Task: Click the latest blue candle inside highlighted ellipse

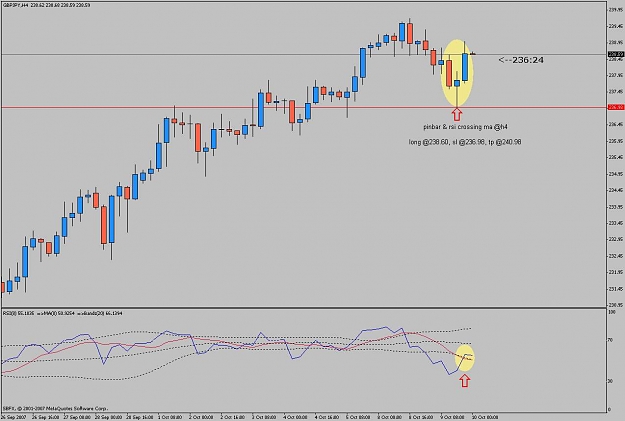Action: (x=465, y=67)
